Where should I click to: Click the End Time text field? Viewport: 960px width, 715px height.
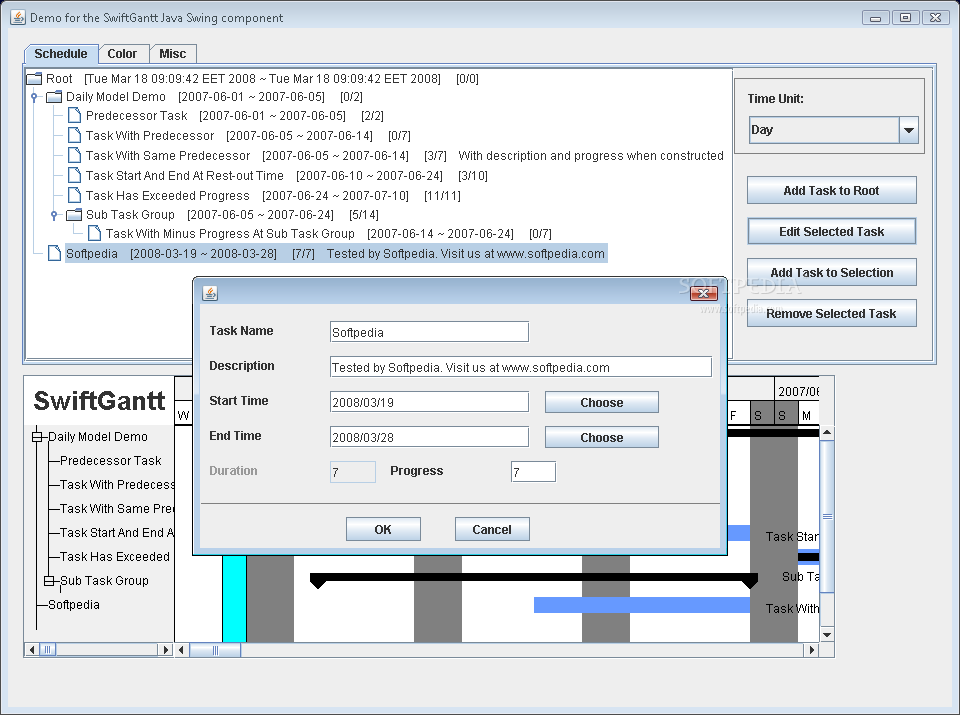click(x=429, y=436)
